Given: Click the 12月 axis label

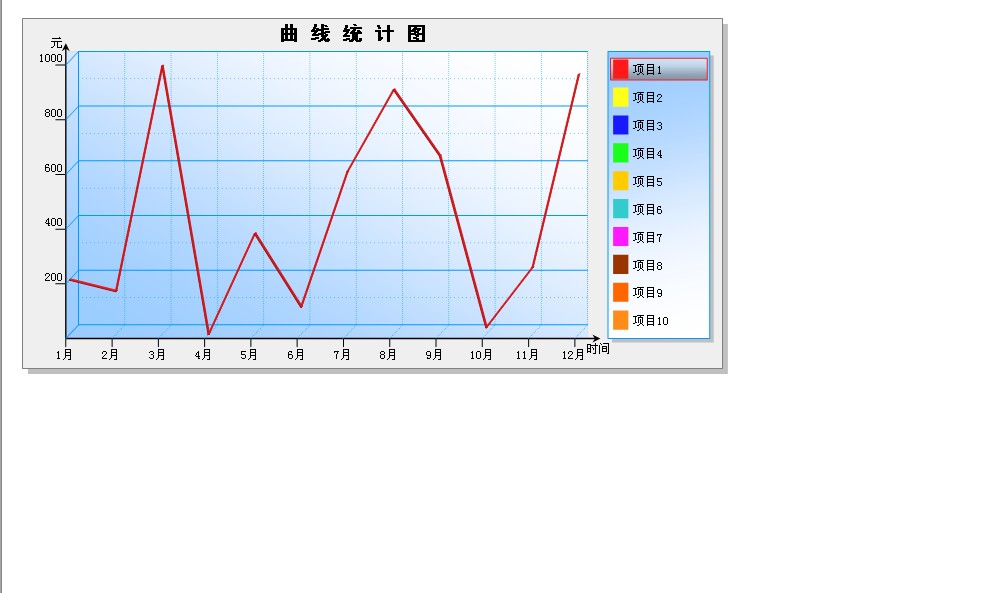Looking at the screenshot, I should [573, 354].
